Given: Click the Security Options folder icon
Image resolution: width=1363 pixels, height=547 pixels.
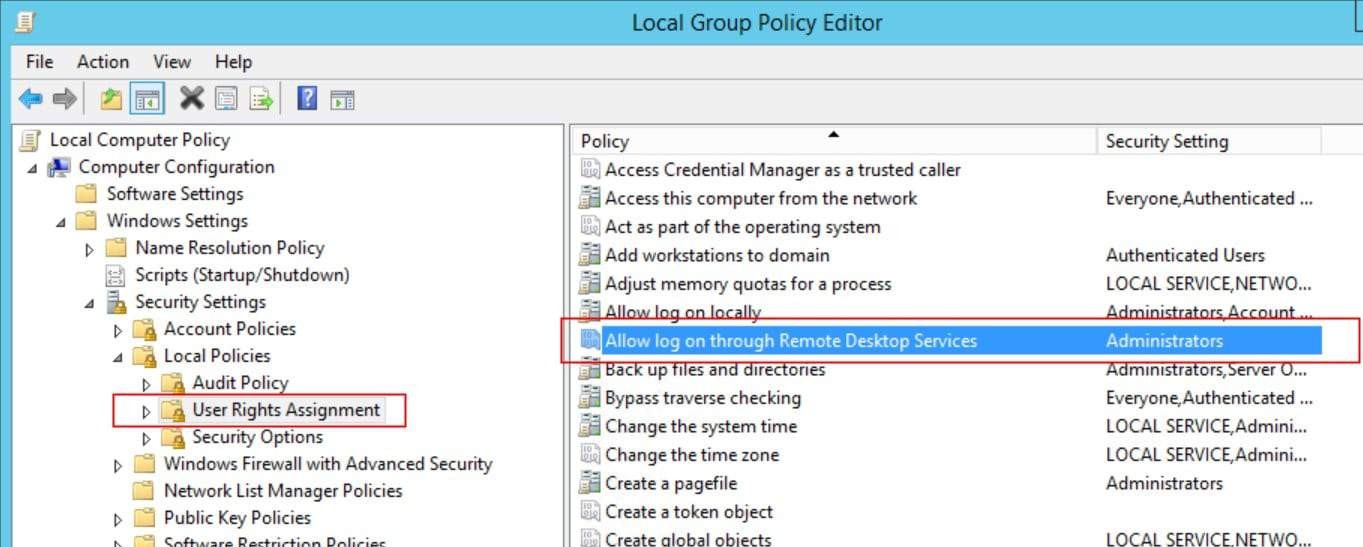Looking at the screenshot, I should pyautogui.click(x=174, y=437).
